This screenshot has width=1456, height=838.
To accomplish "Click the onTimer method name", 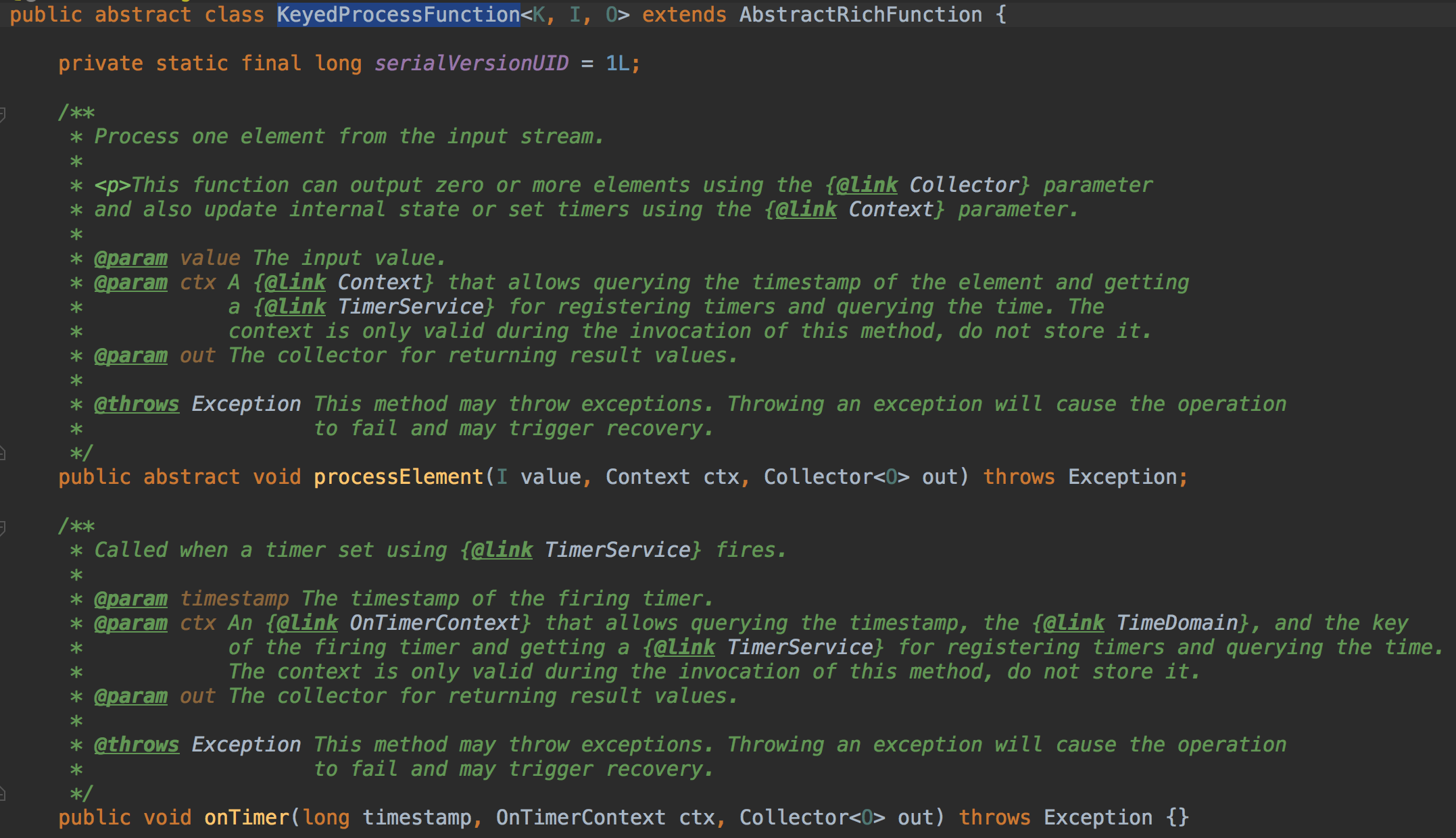I will 246,818.
